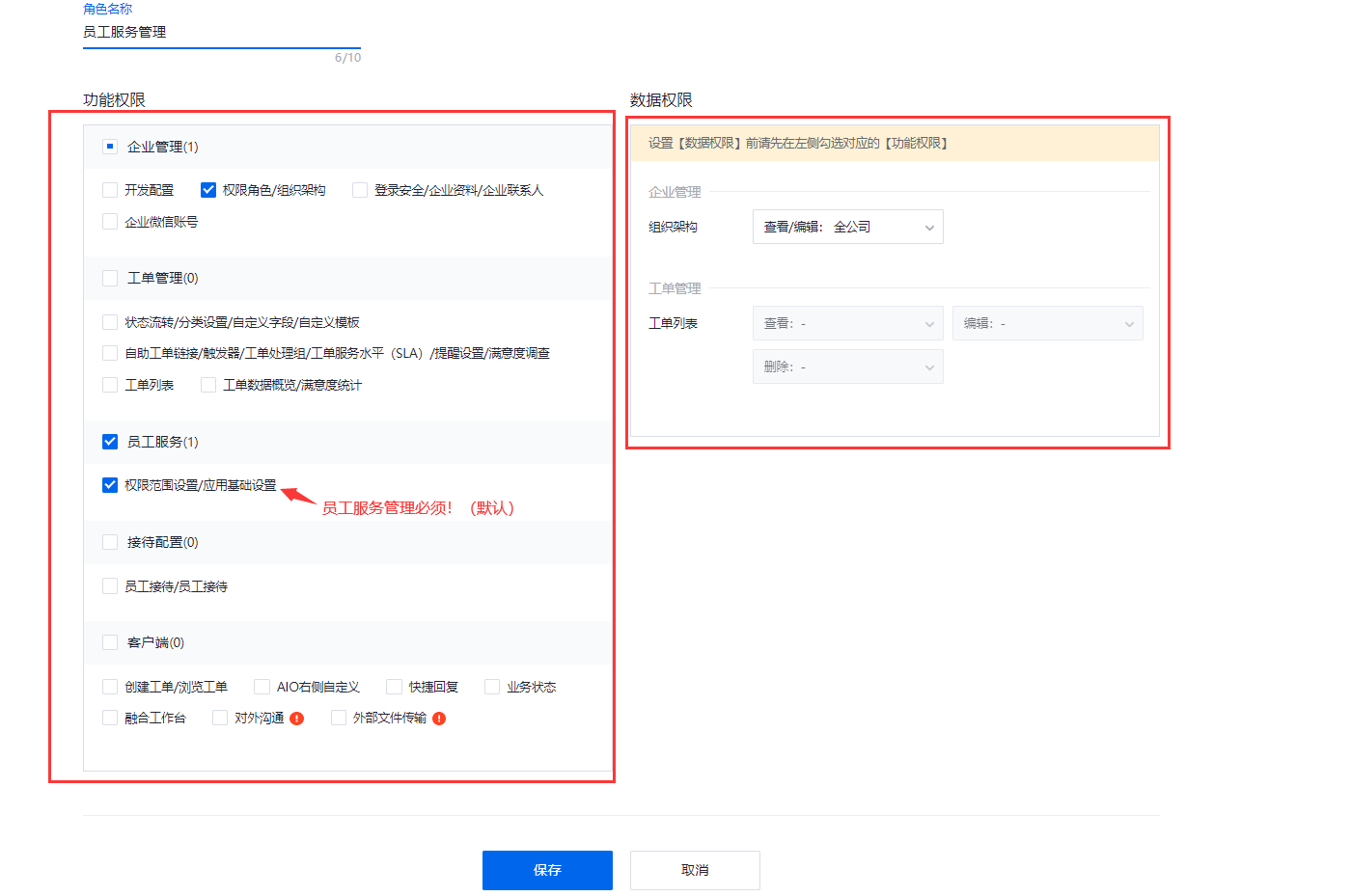This screenshot has width=1351, height=896.
Task: Uncheck the 员工服务(1) group checkbox
Action: pyautogui.click(x=110, y=442)
